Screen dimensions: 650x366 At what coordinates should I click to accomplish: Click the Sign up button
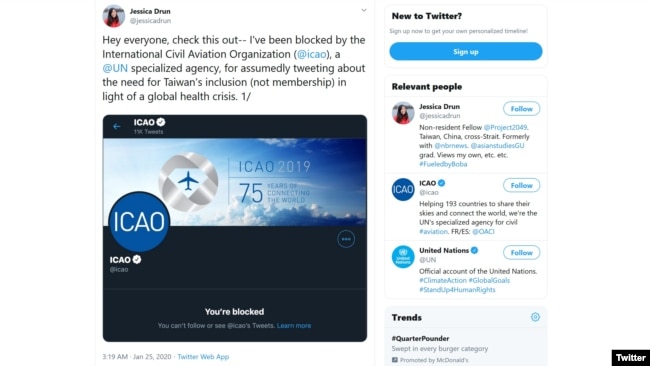click(466, 51)
